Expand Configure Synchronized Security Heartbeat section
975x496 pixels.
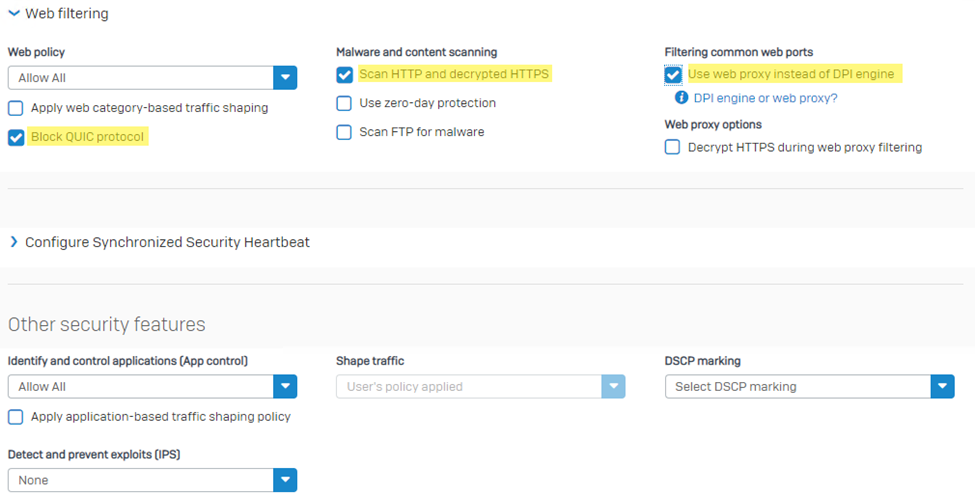coord(14,242)
